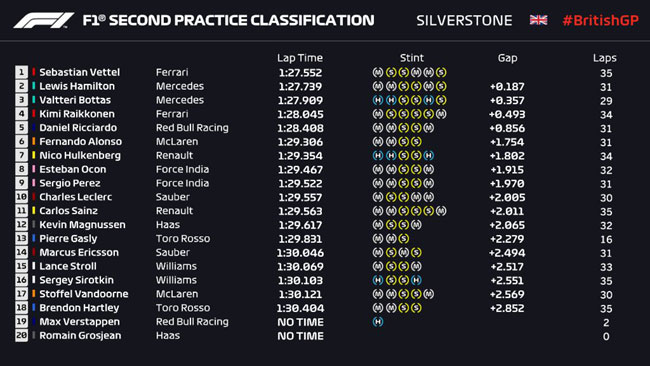Click the SILVERSTONE circuit label
Viewport: 650px width, 366px height.
tap(464, 20)
